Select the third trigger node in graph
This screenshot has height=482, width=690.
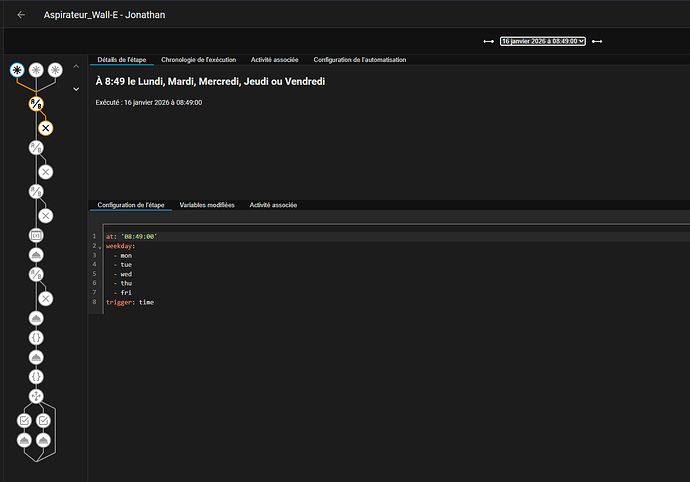tap(55, 69)
